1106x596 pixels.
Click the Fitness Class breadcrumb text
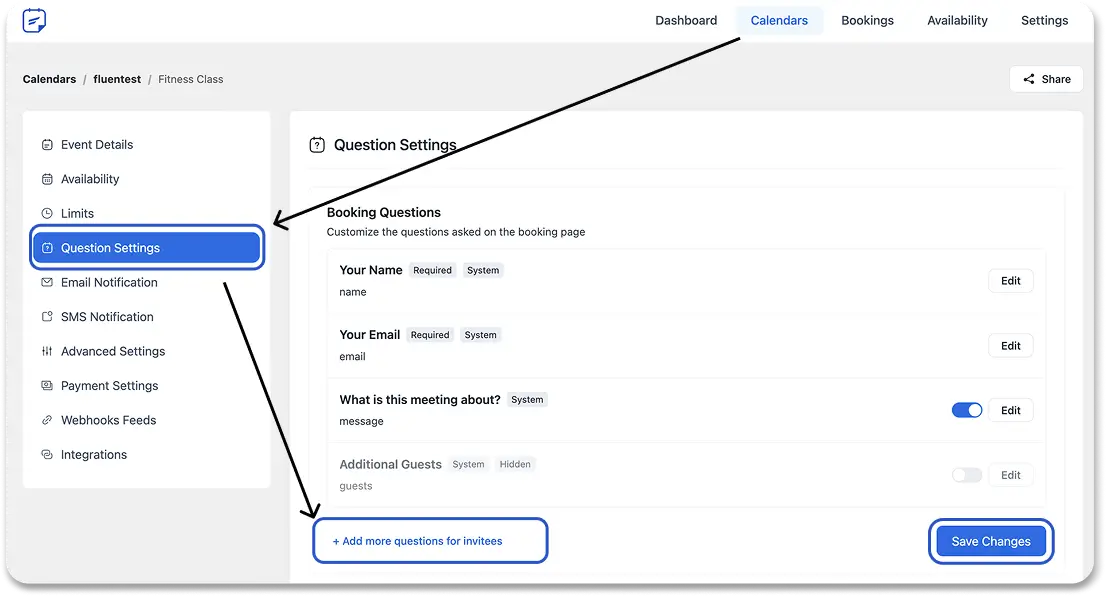pos(190,79)
